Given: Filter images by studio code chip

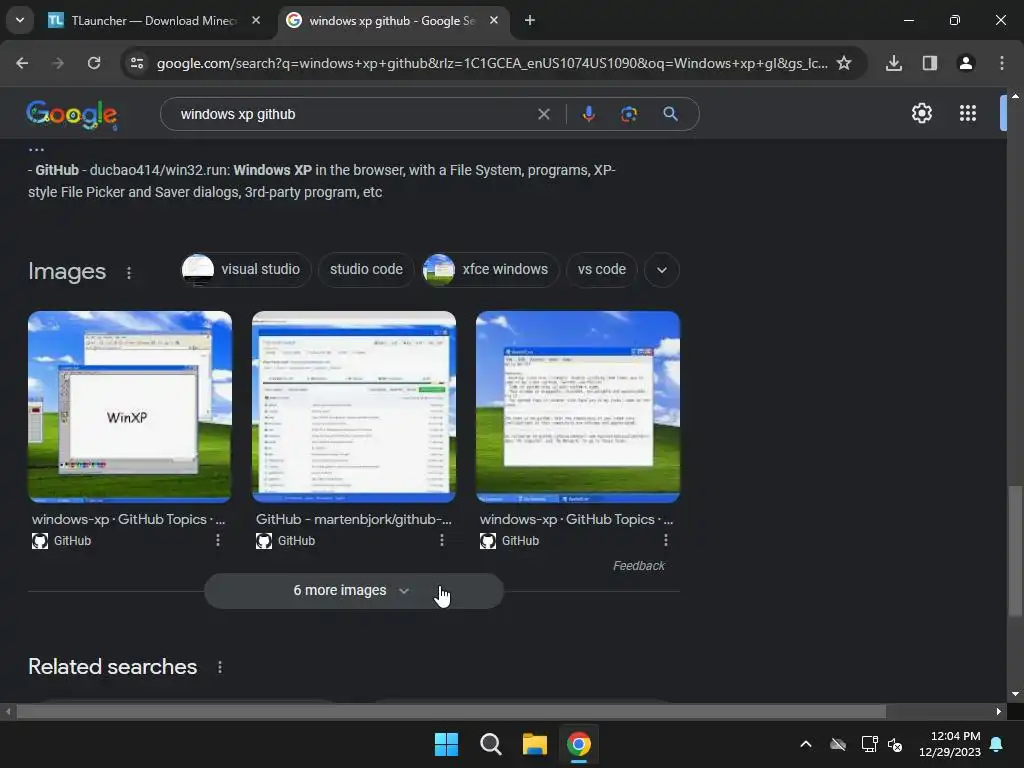Looking at the screenshot, I should click(366, 270).
